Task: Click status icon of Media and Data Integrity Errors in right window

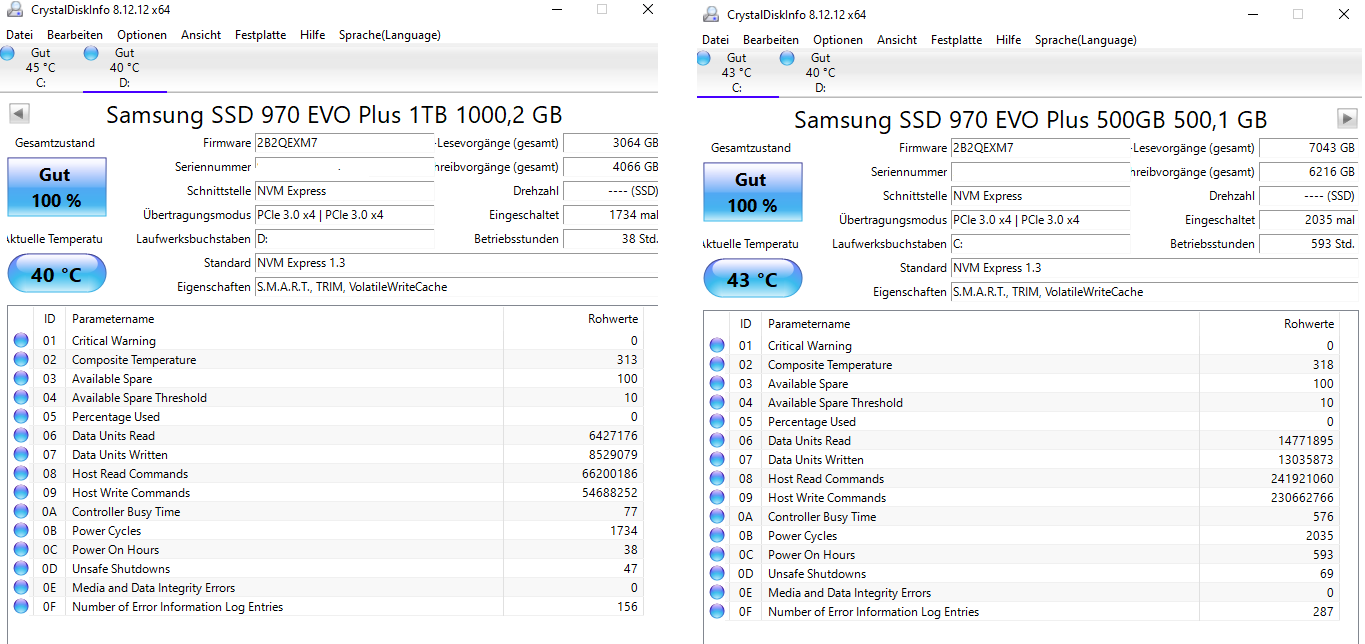Action: (x=717, y=593)
